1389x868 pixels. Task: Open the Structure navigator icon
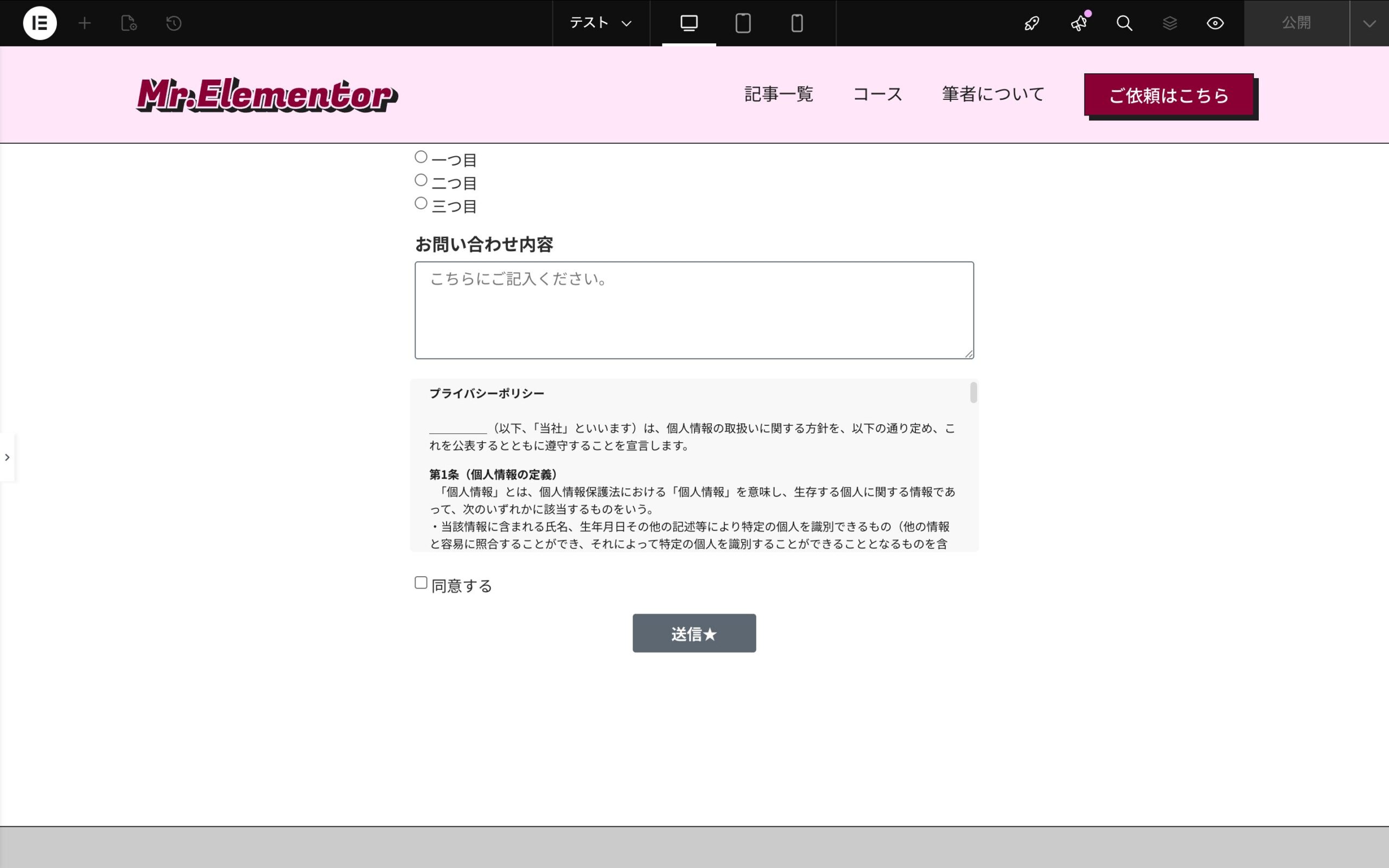click(x=1169, y=23)
